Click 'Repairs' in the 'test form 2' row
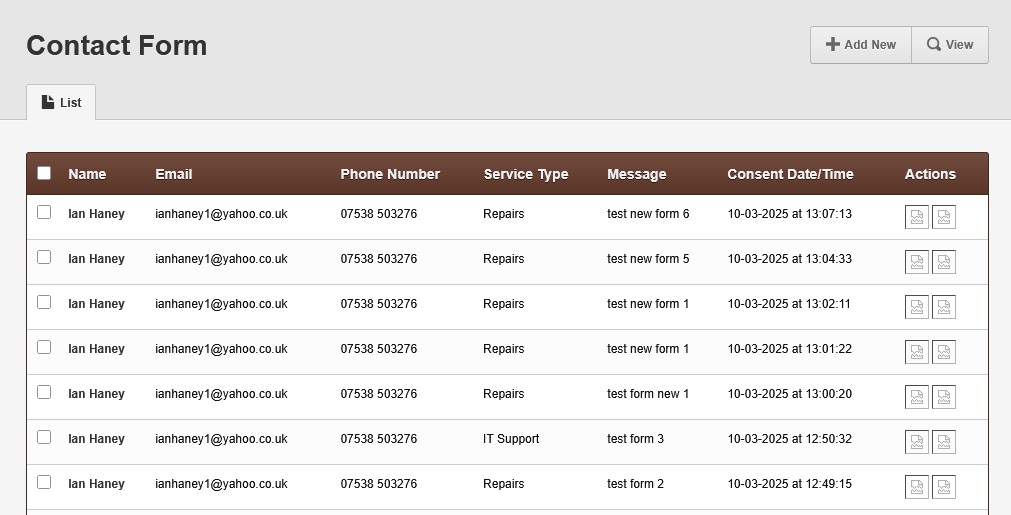Image resolution: width=1011 pixels, height=515 pixels. tap(504, 485)
